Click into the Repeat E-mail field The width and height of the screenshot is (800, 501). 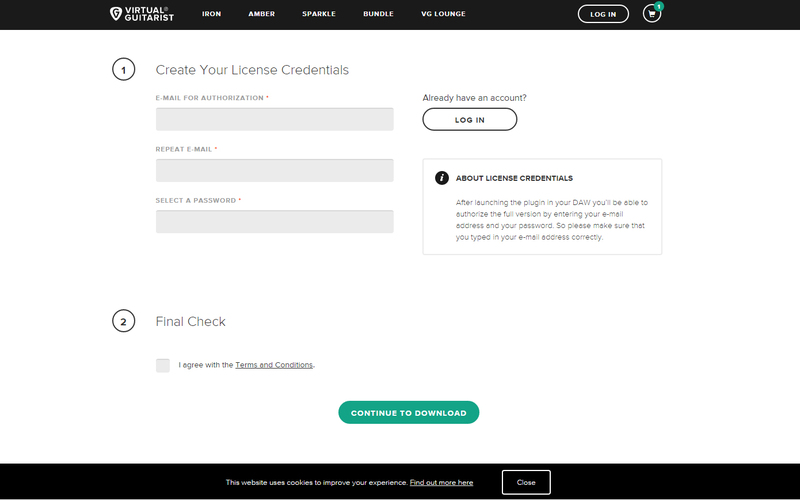point(274,170)
